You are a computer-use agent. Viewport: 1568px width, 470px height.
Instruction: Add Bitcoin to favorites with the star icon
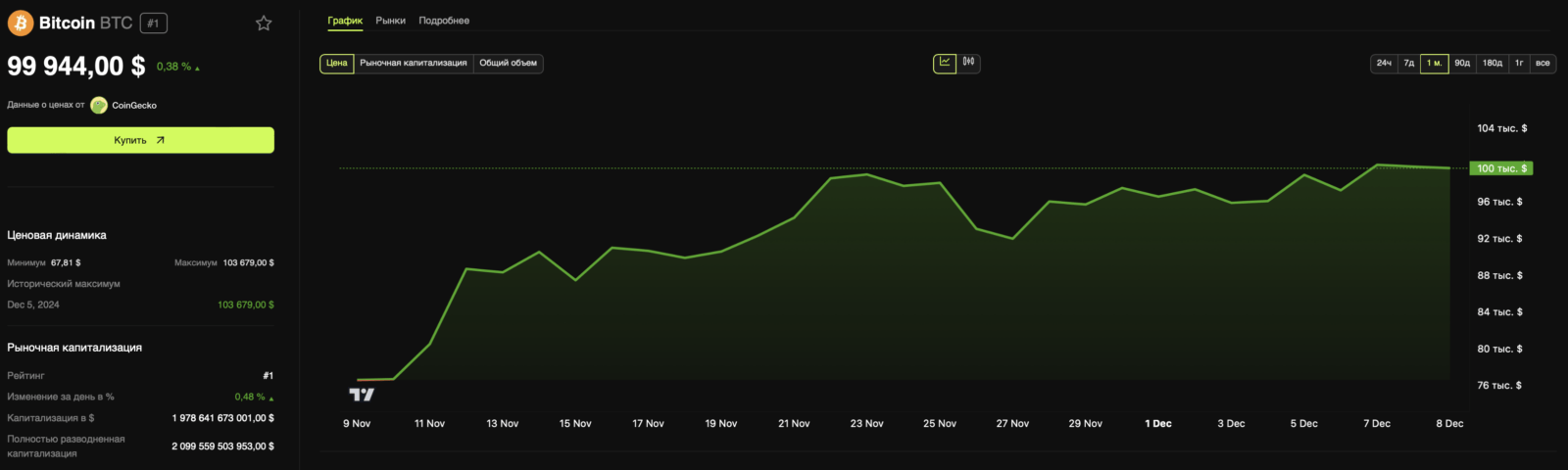[x=264, y=23]
